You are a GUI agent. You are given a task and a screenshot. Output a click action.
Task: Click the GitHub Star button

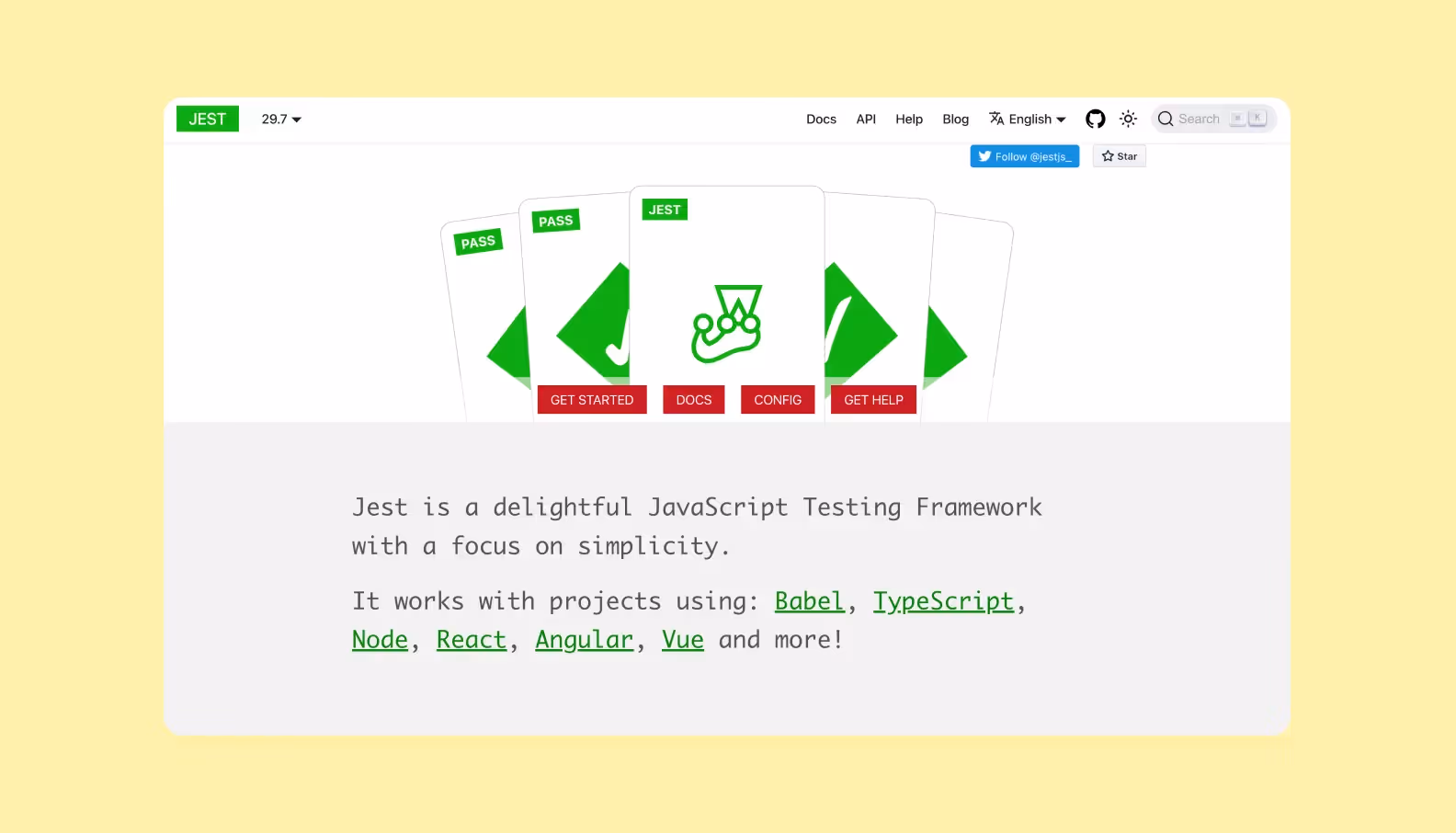(x=1120, y=156)
